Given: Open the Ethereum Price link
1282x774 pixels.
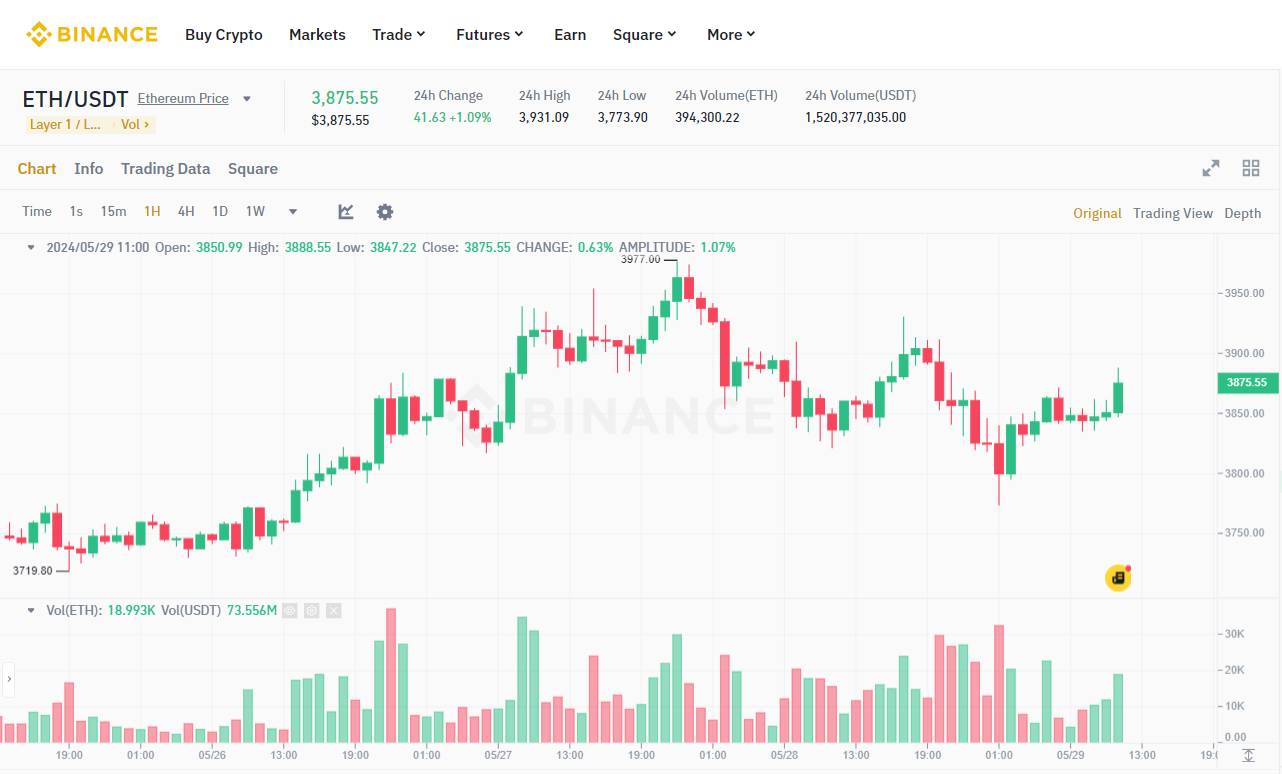Looking at the screenshot, I should tap(183, 98).
